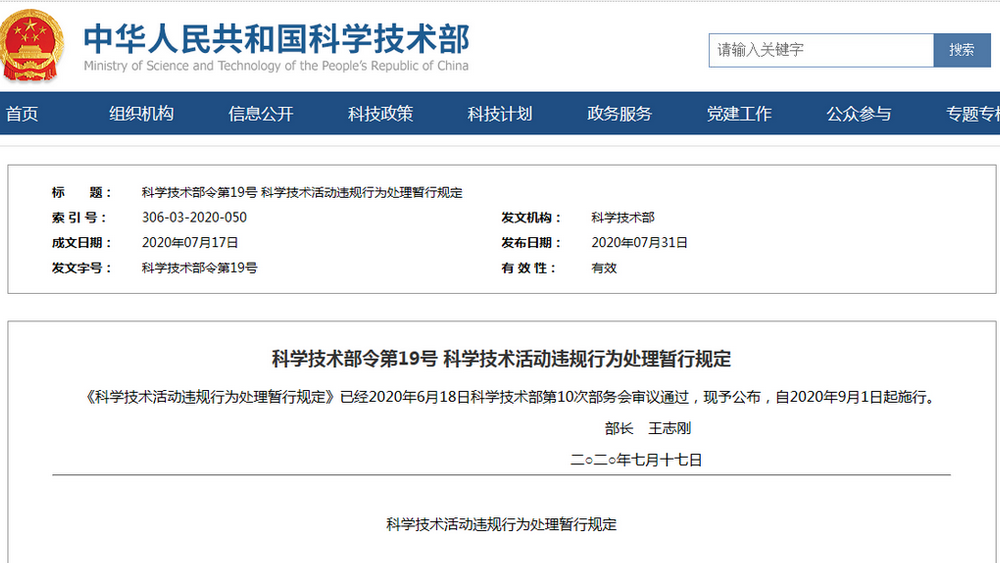Click the 请输入关键字 search field
This screenshot has width=1000, height=563.
pos(820,49)
